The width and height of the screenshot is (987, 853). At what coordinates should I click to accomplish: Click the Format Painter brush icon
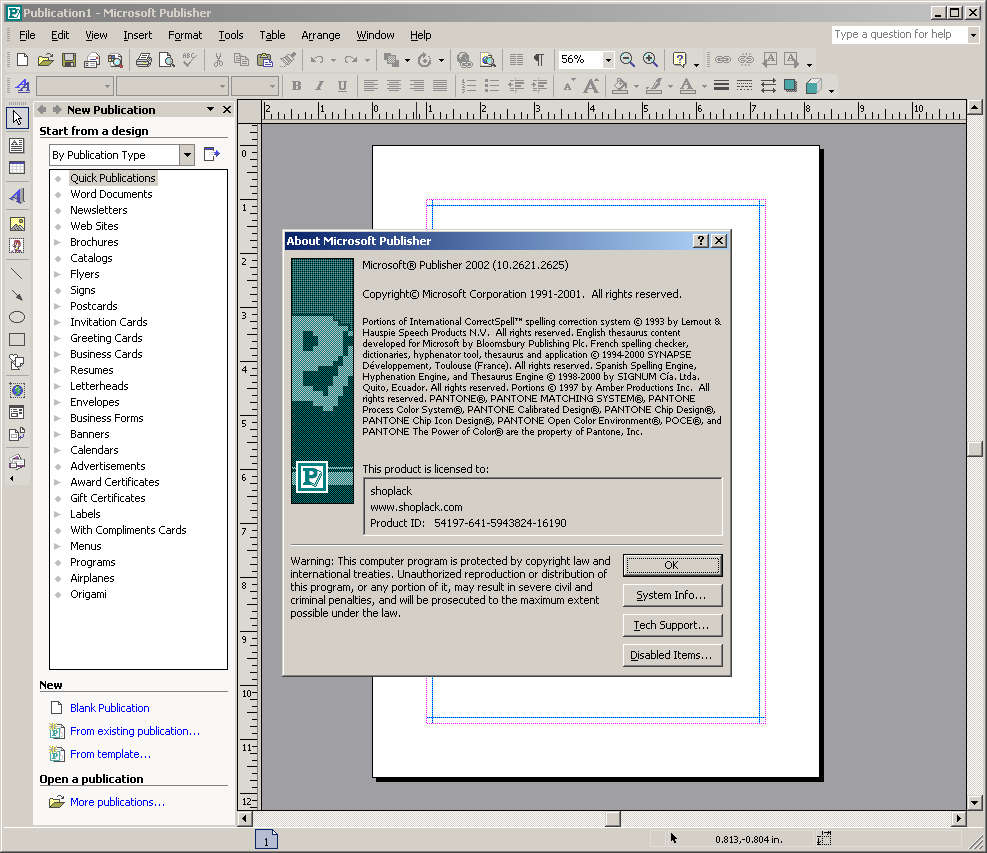[288, 60]
